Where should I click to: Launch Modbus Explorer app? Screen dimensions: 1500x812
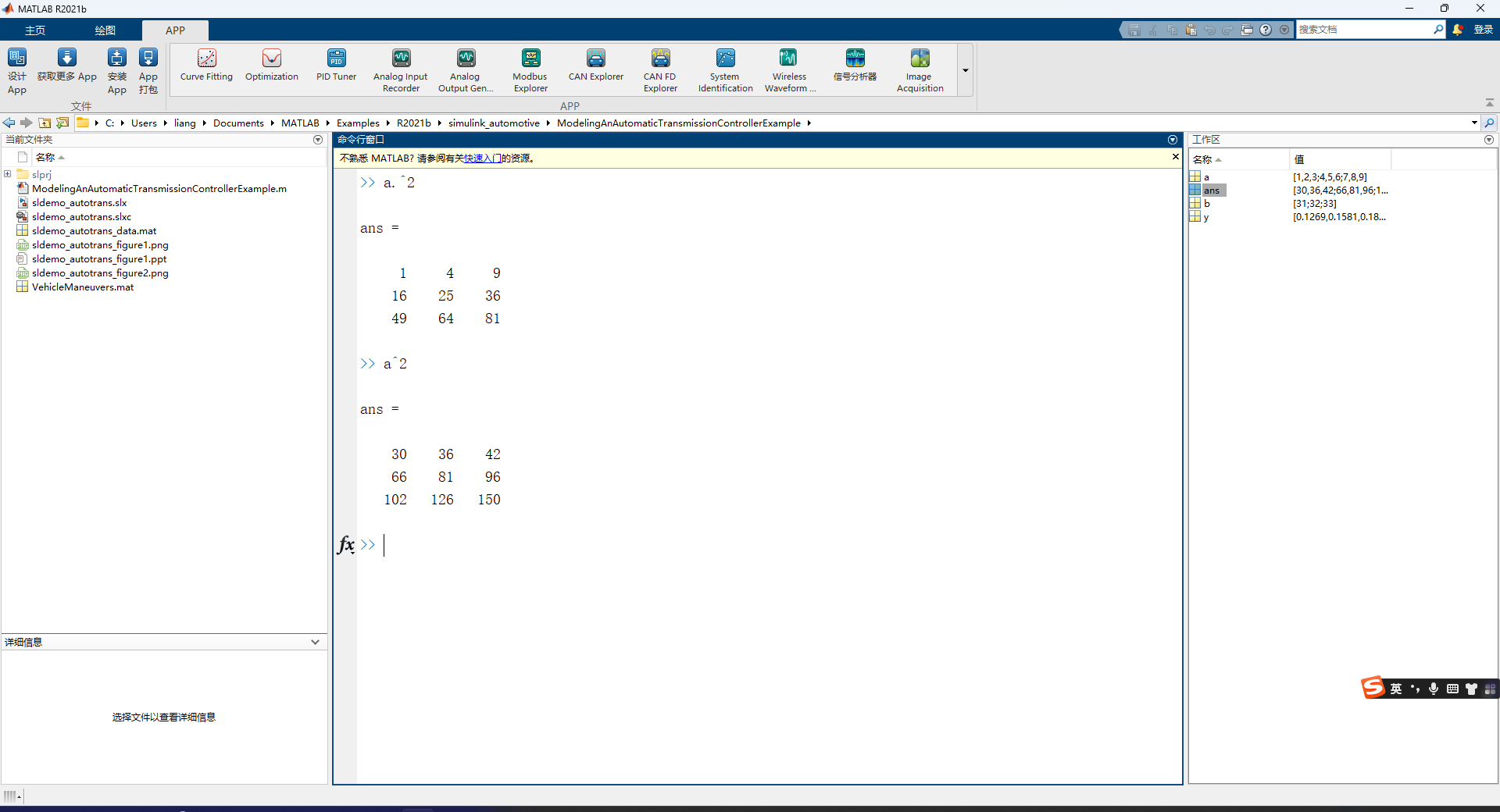pyautogui.click(x=530, y=70)
